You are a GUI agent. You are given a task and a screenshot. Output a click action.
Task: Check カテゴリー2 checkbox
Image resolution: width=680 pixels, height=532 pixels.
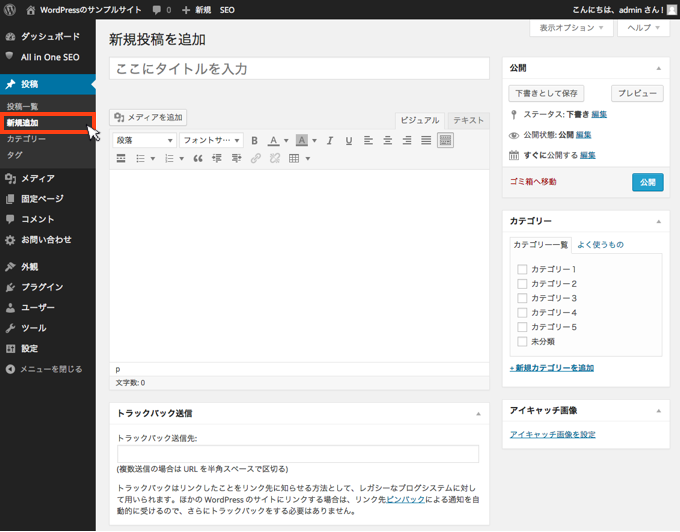522,284
